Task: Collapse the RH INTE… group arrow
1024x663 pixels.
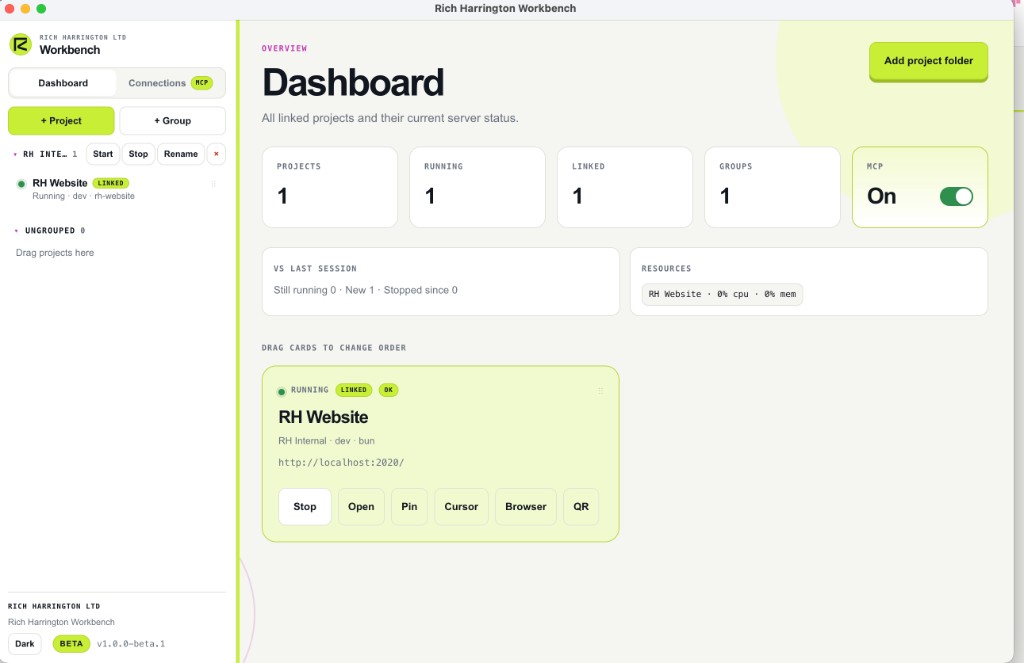Action: pyautogui.click(x=15, y=155)
